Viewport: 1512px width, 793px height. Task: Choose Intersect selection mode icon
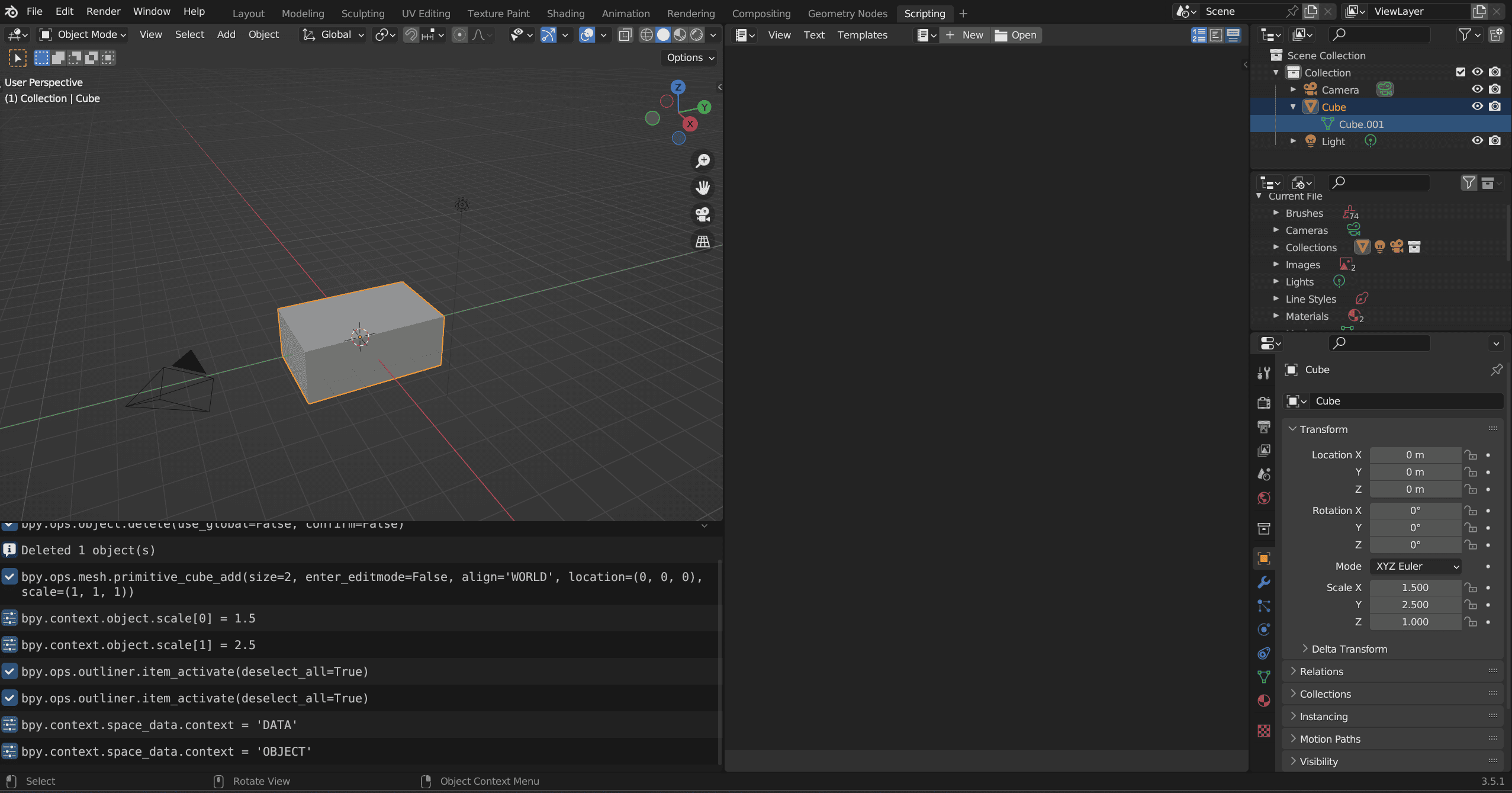tap(108, 57)
